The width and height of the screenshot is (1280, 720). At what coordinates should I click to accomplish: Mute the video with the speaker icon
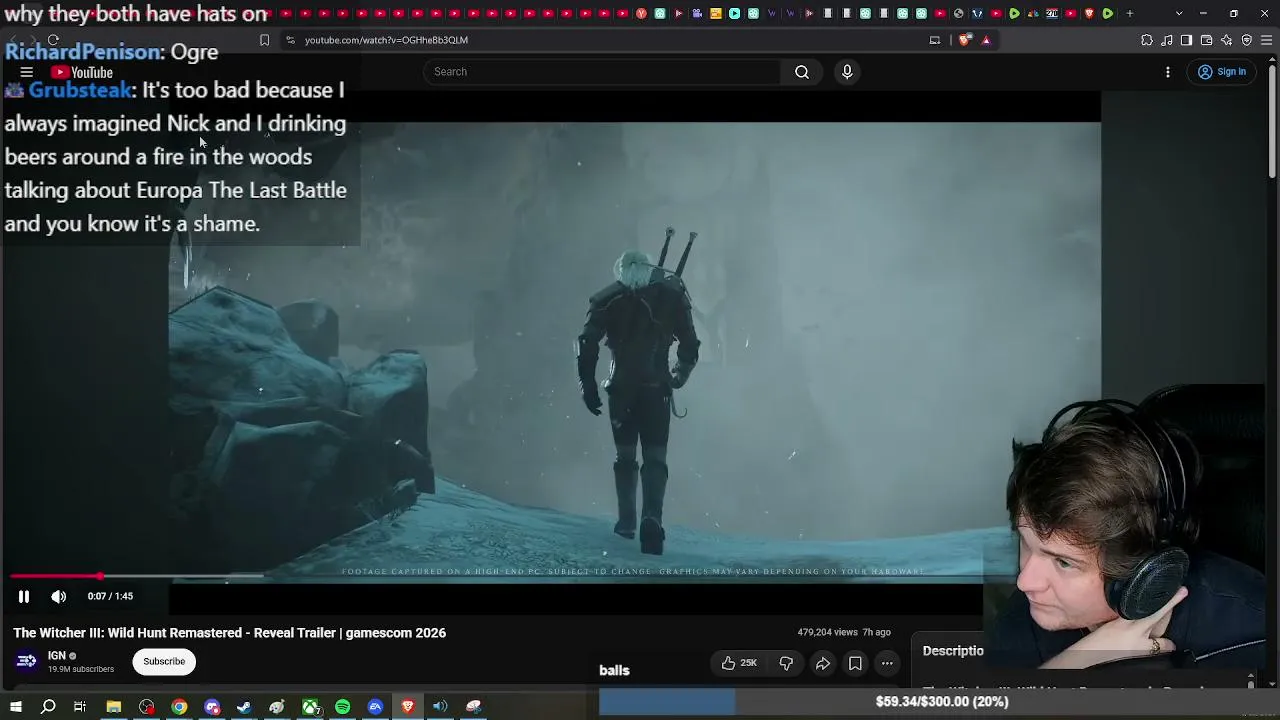pos(59,596)
